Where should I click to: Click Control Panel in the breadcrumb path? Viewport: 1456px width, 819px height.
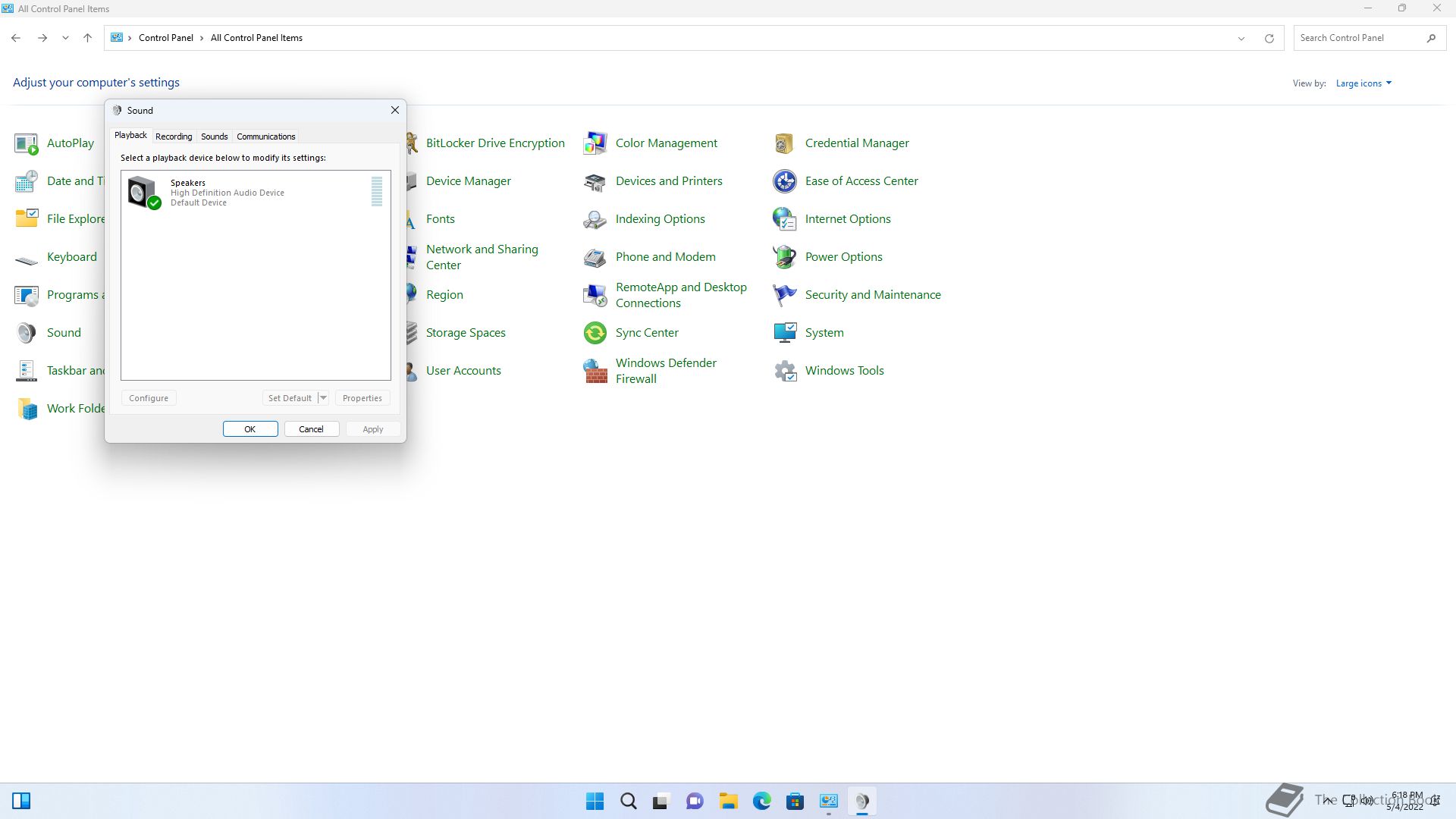pyautogui.click(x=166, y=38)
